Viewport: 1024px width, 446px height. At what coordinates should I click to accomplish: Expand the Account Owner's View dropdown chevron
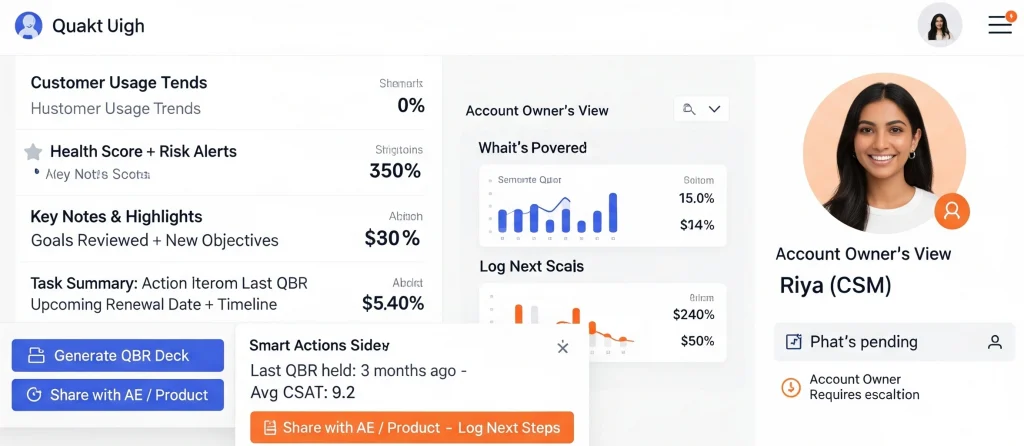point(715,109)
